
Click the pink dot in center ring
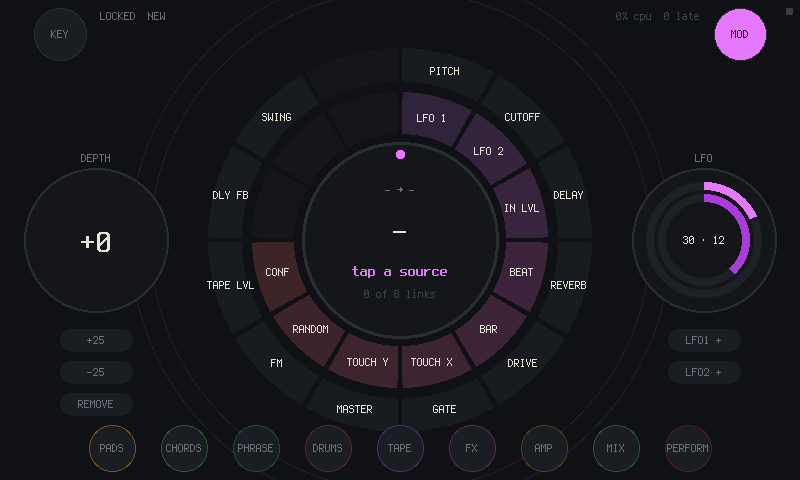pyautogui.click(x=401, y=155)
